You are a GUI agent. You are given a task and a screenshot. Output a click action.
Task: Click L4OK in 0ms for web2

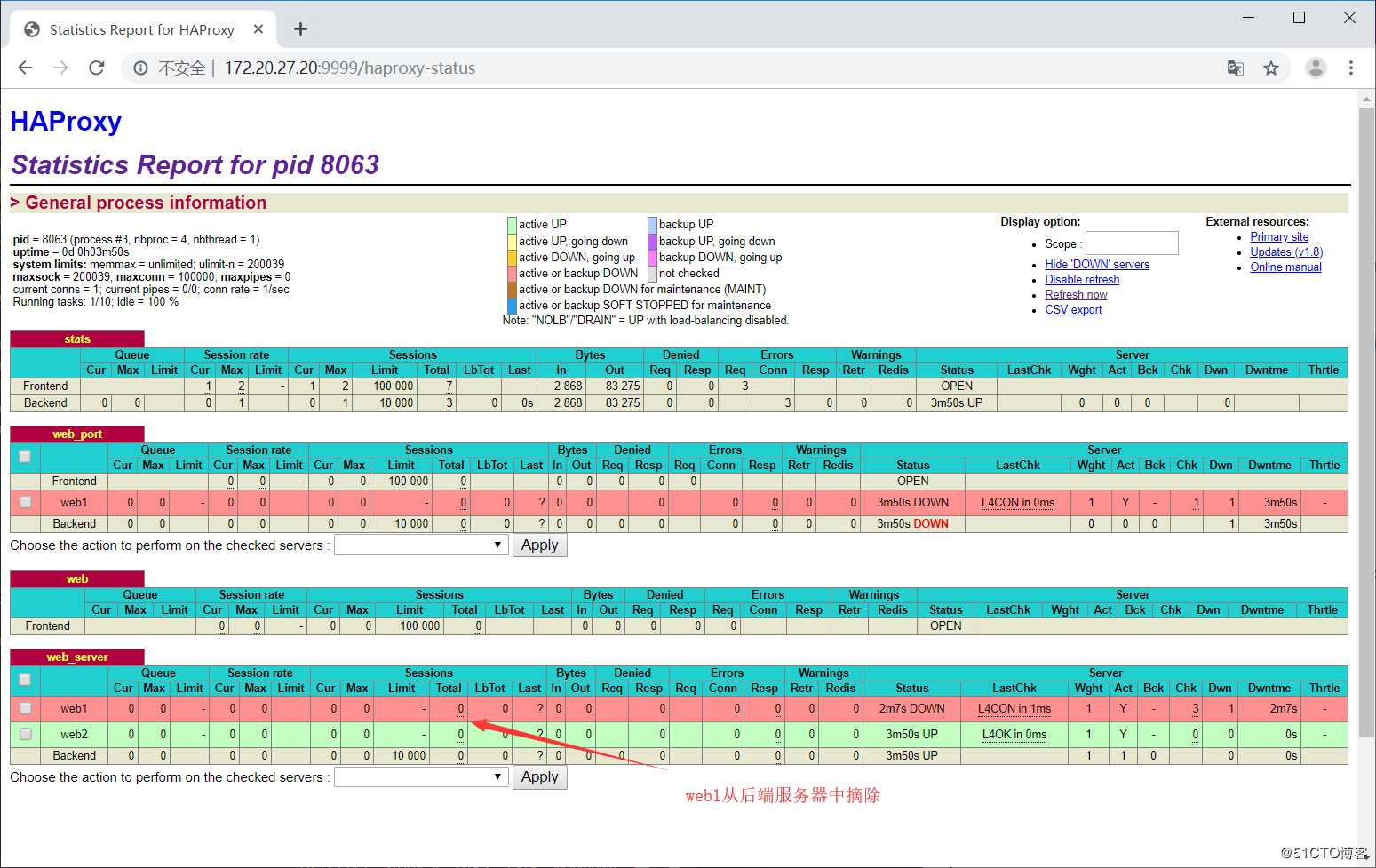pos(1014,734)
